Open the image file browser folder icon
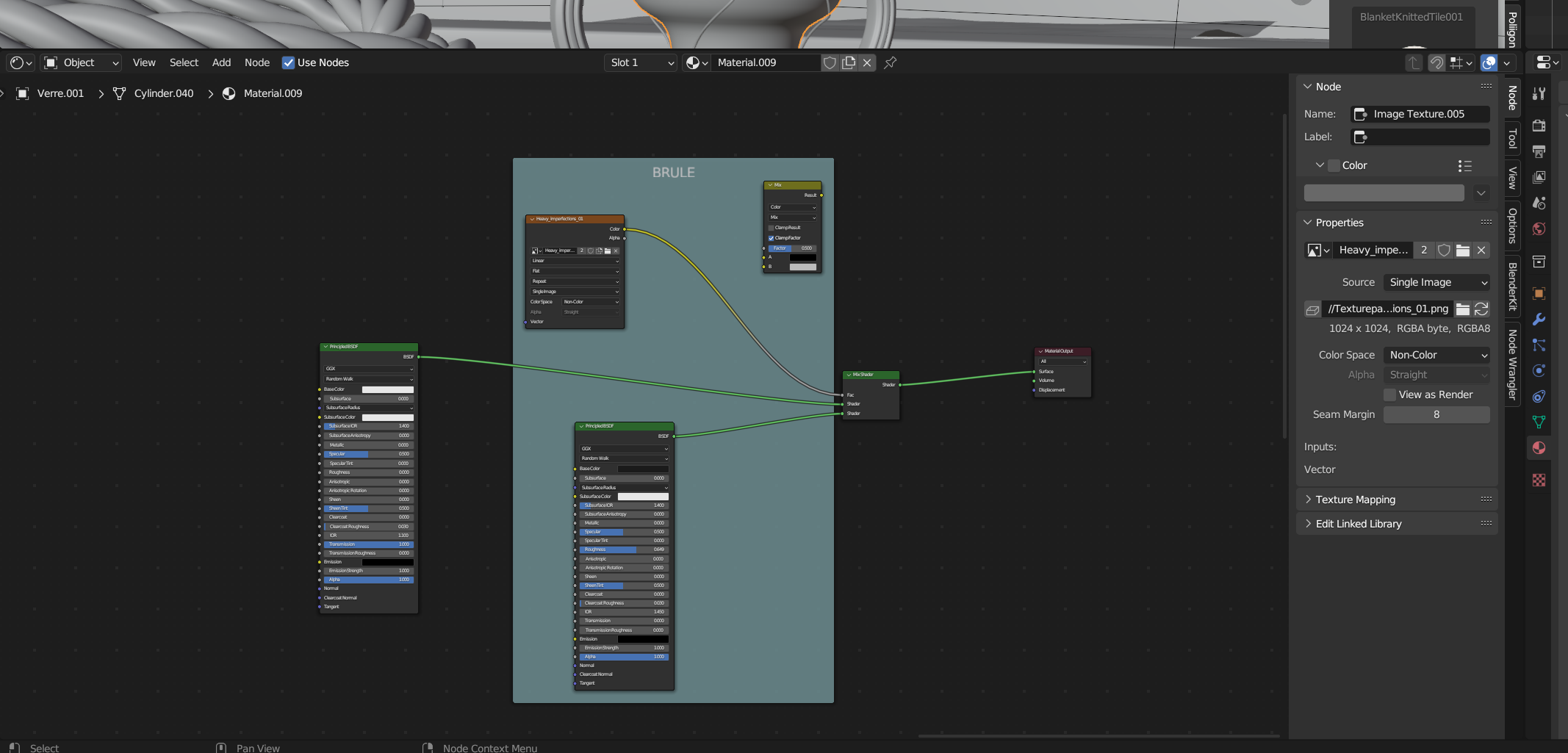1568x753 pixels. coord(1463,309)
